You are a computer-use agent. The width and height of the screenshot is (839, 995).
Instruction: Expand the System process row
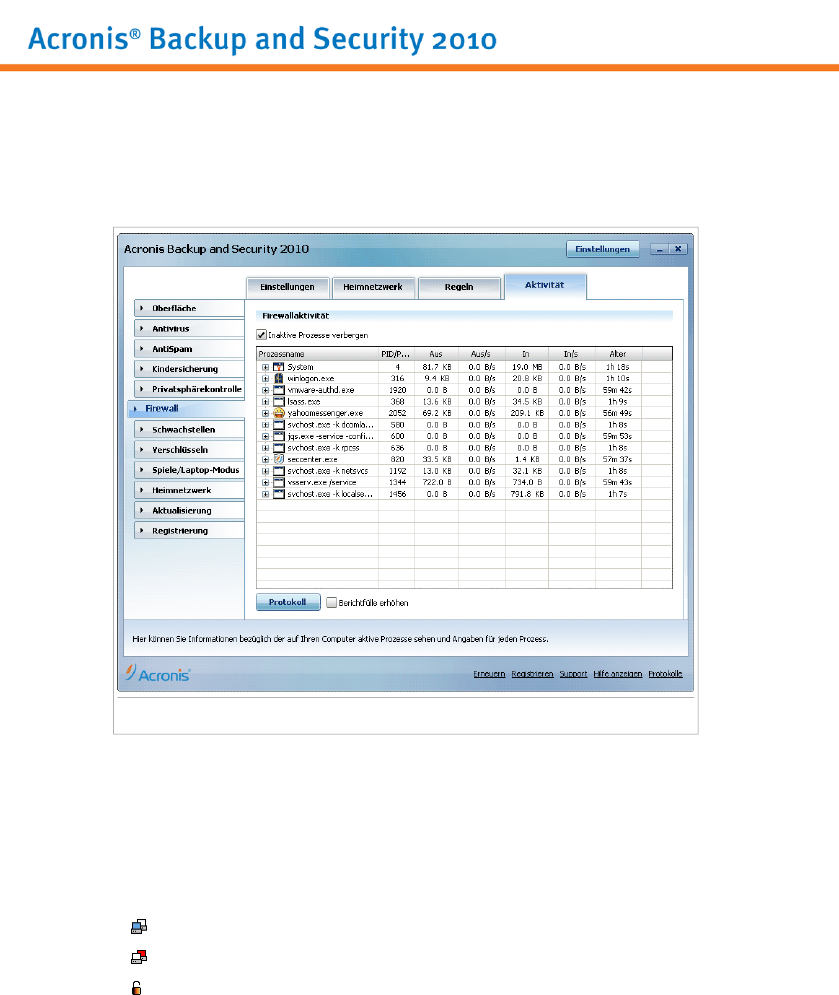(x=265, y=367)
